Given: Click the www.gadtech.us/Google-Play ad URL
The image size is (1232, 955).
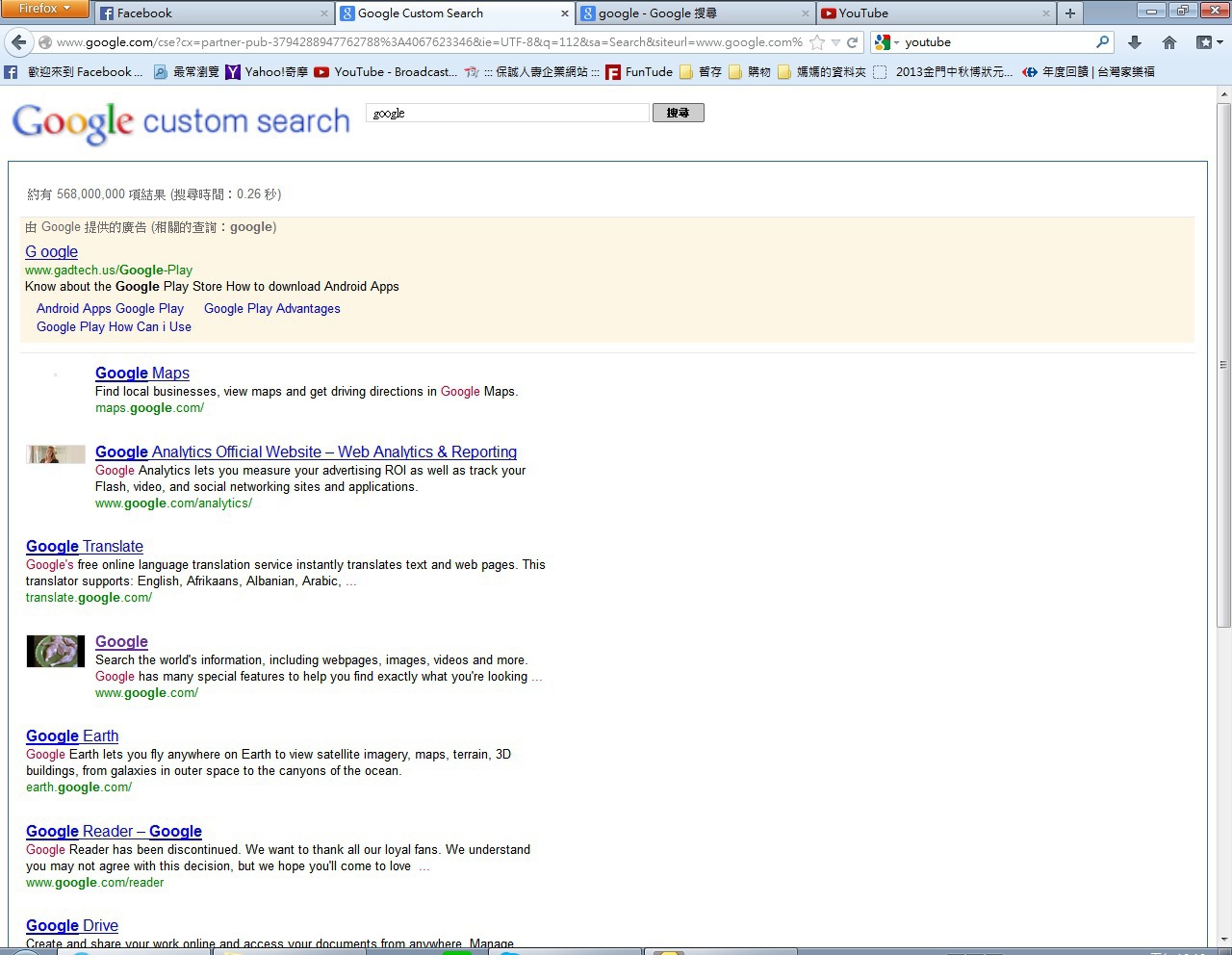Looking at the screenshot, I should pos(109,271).
